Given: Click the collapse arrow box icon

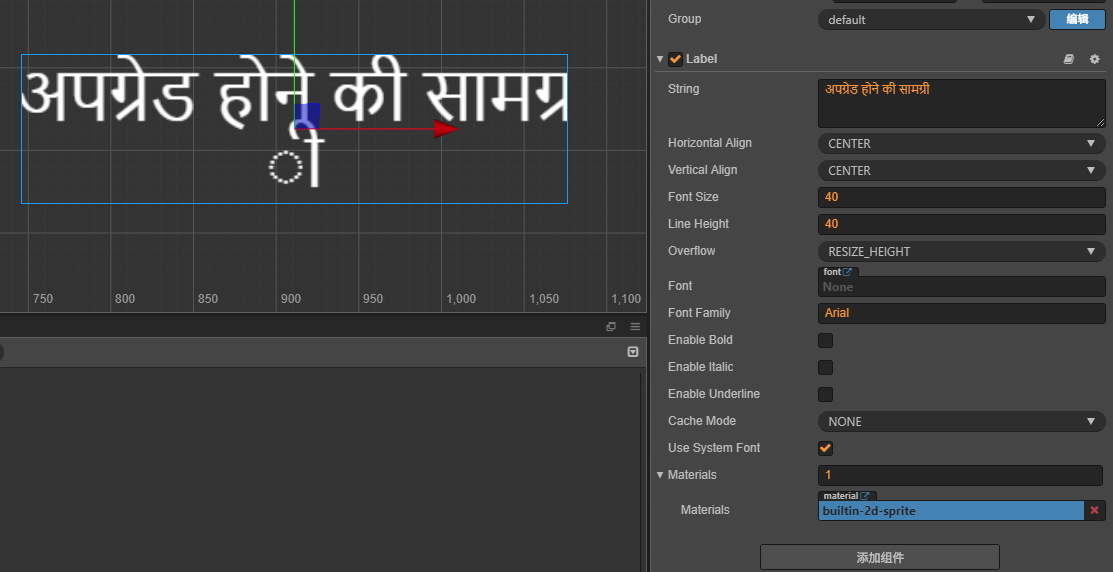Looking at the screenshot, I should coord(633,352).
